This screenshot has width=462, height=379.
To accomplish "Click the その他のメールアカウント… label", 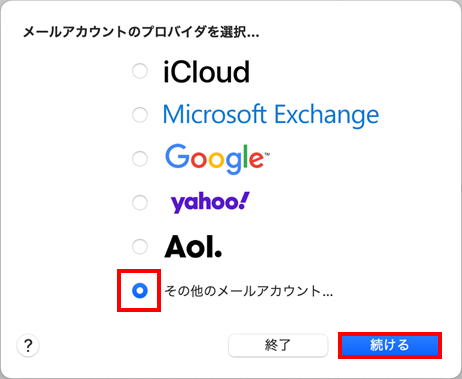I will 249,291.
